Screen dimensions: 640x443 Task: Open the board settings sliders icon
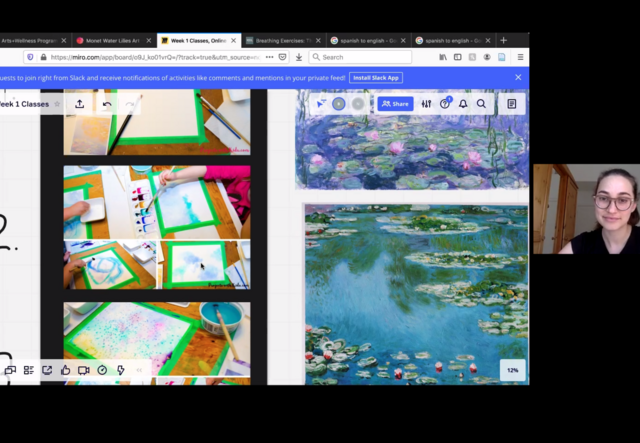(x=427, y=104)
